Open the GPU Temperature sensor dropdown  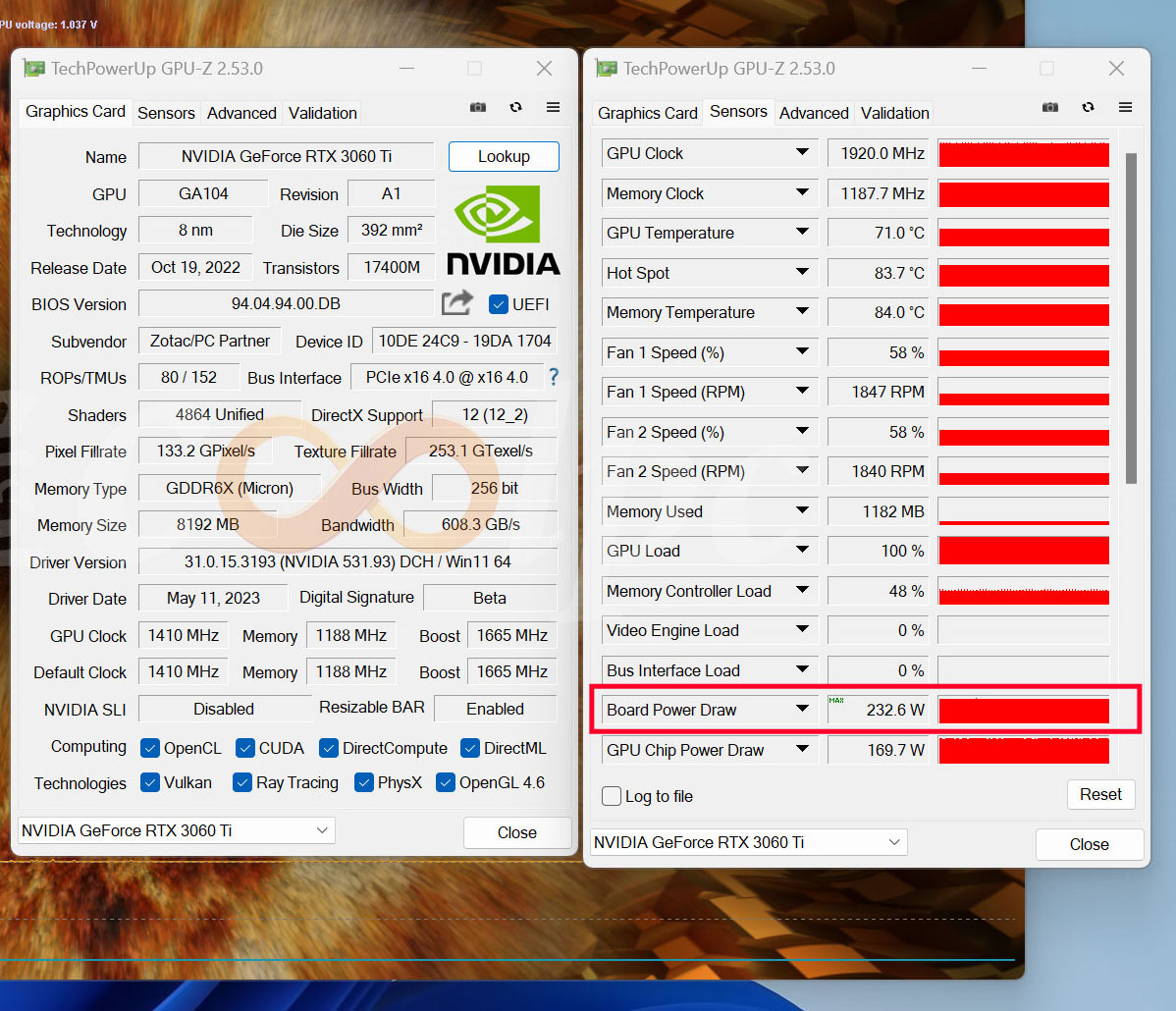[x=802, y=232]
